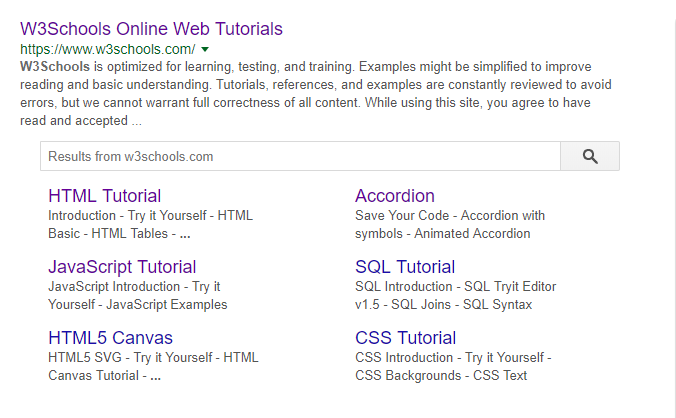The image size is (676, 418).
Task: Click 'Canvas Tutorial - ...' text
Action: coord(105,376)
